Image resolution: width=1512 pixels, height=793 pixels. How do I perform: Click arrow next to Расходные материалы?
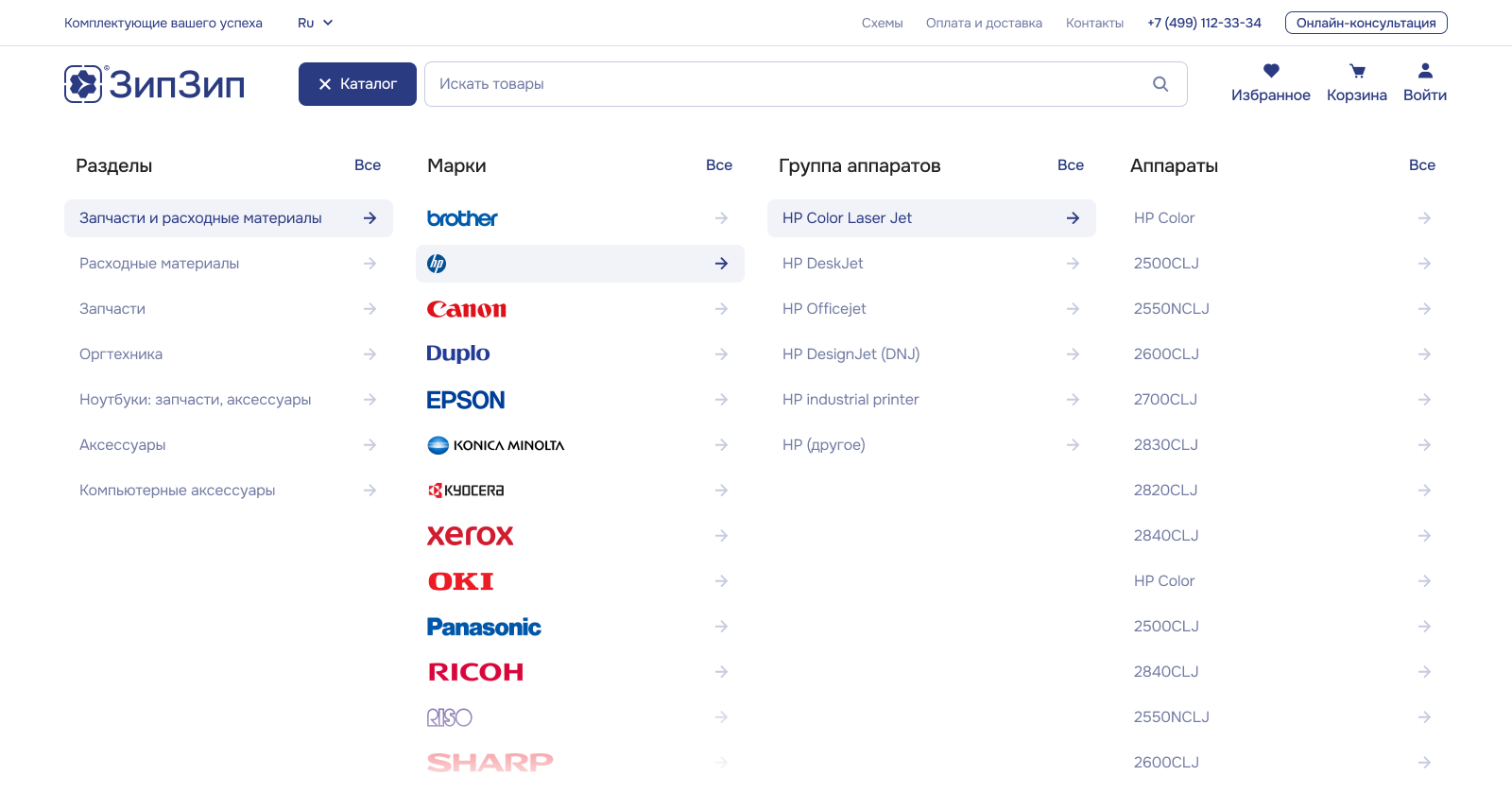pos(369,264)
